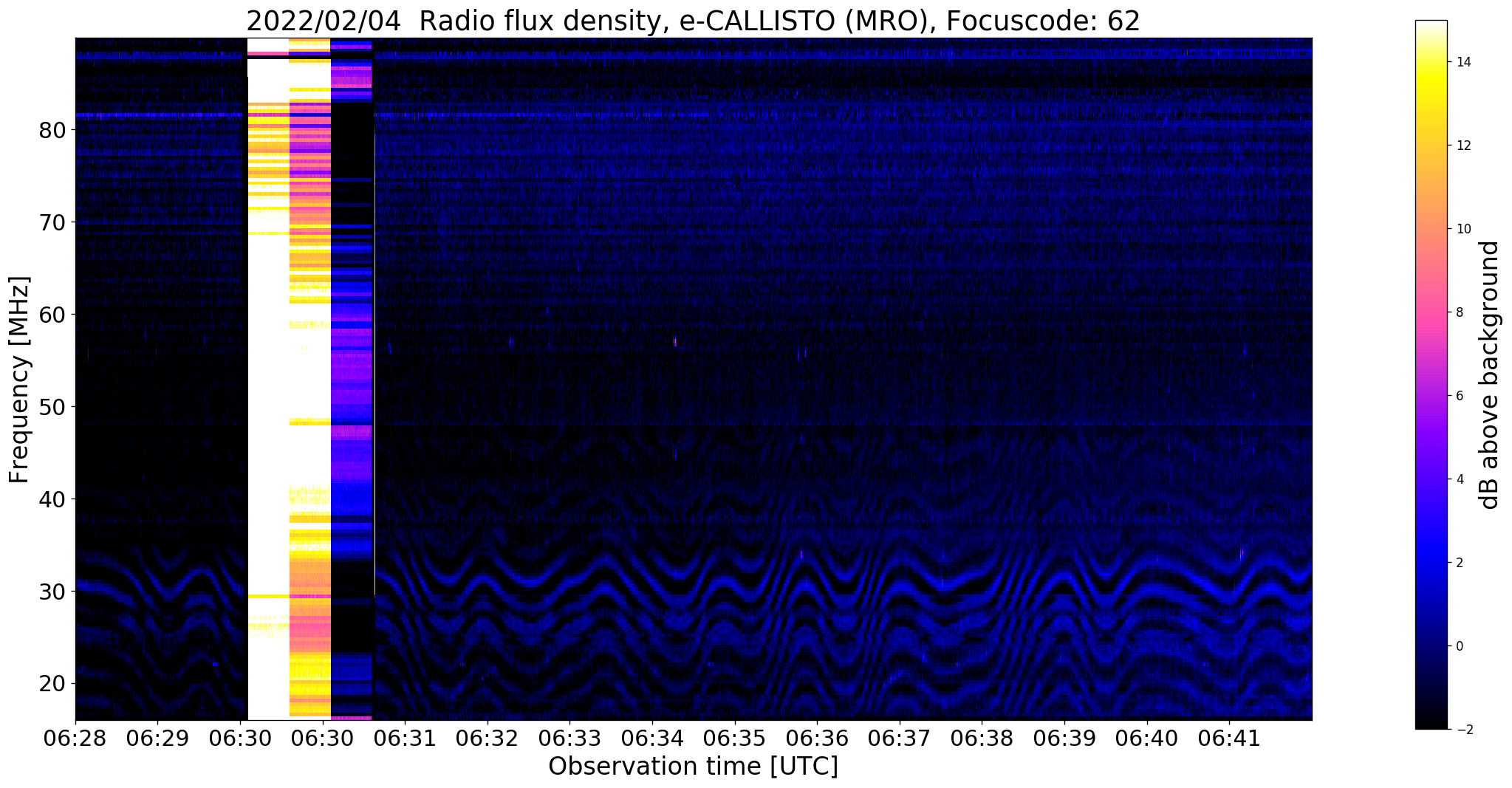Click the 06:36 time tick label
This screenshot has width=1512, height=788.
tap(817, 738)
